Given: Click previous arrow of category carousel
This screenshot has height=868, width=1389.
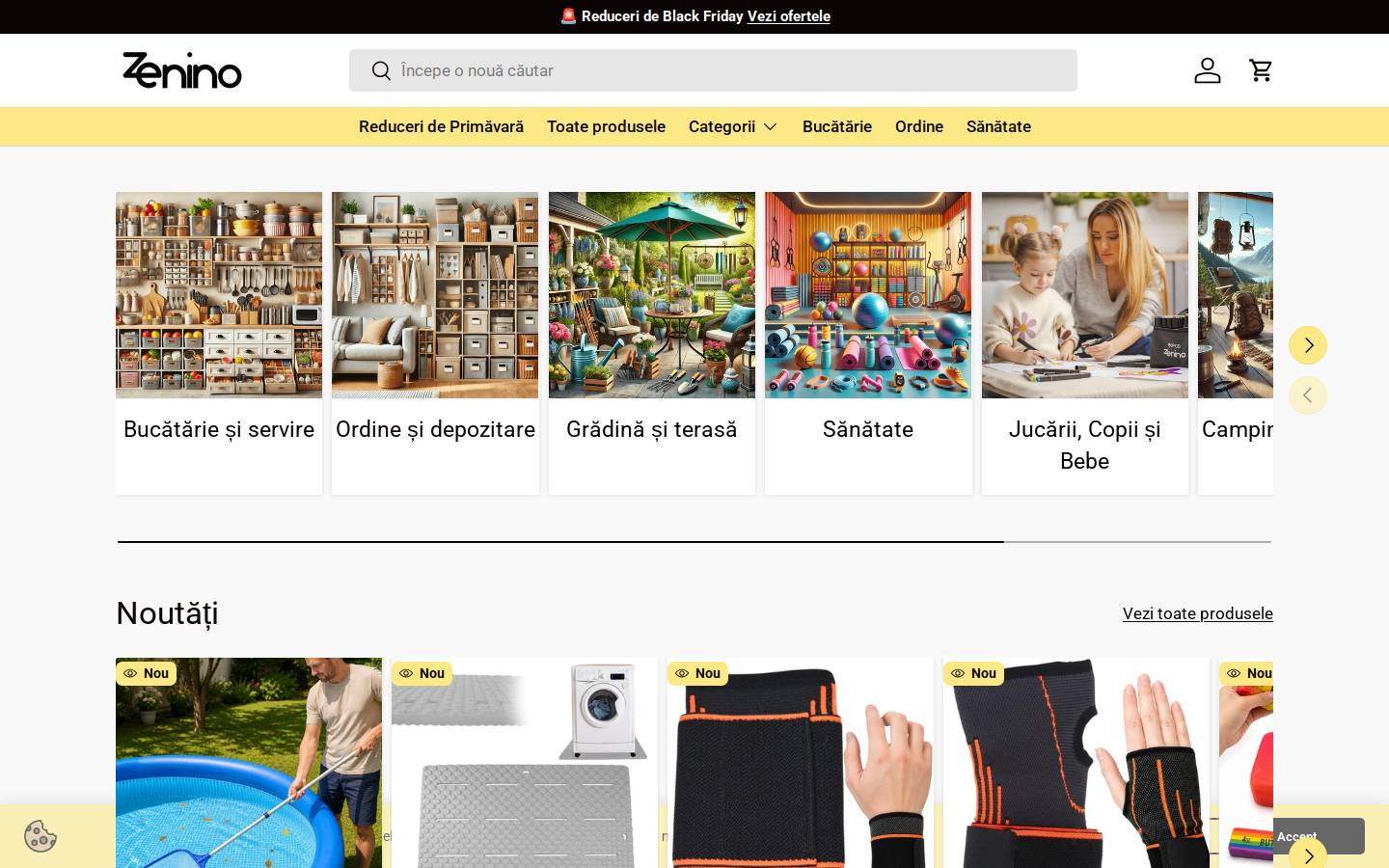Looking at the screenshot, I should (1308, 395).
